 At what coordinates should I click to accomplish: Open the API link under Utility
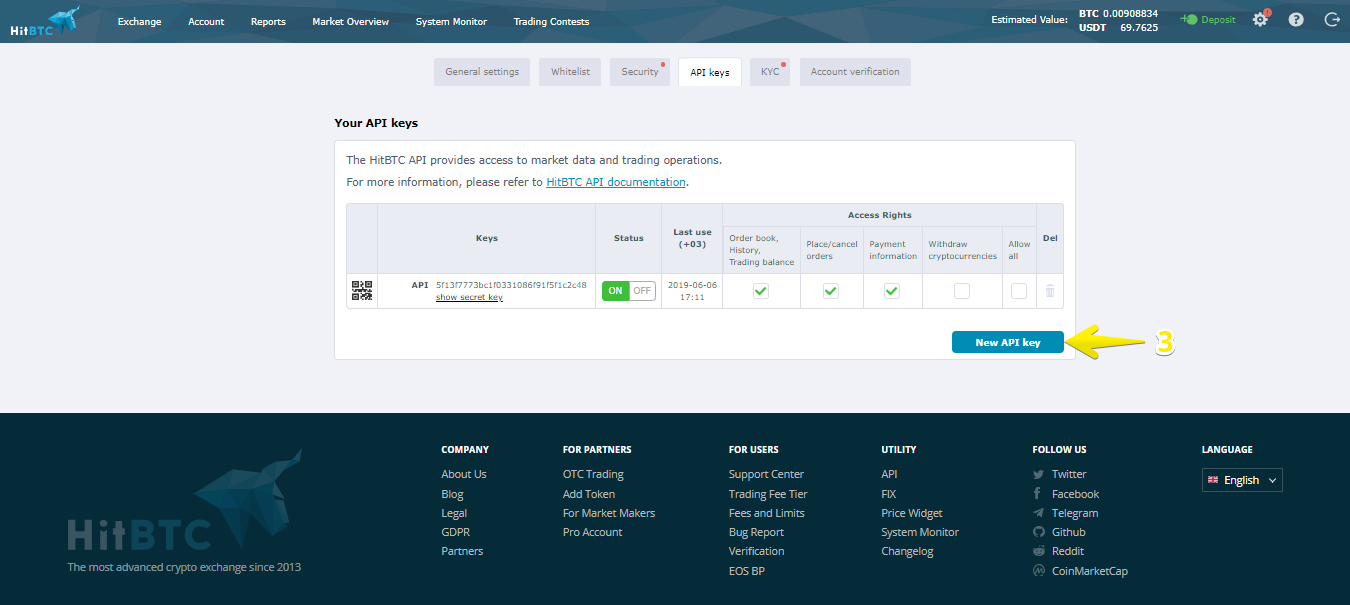click(889, 474)
